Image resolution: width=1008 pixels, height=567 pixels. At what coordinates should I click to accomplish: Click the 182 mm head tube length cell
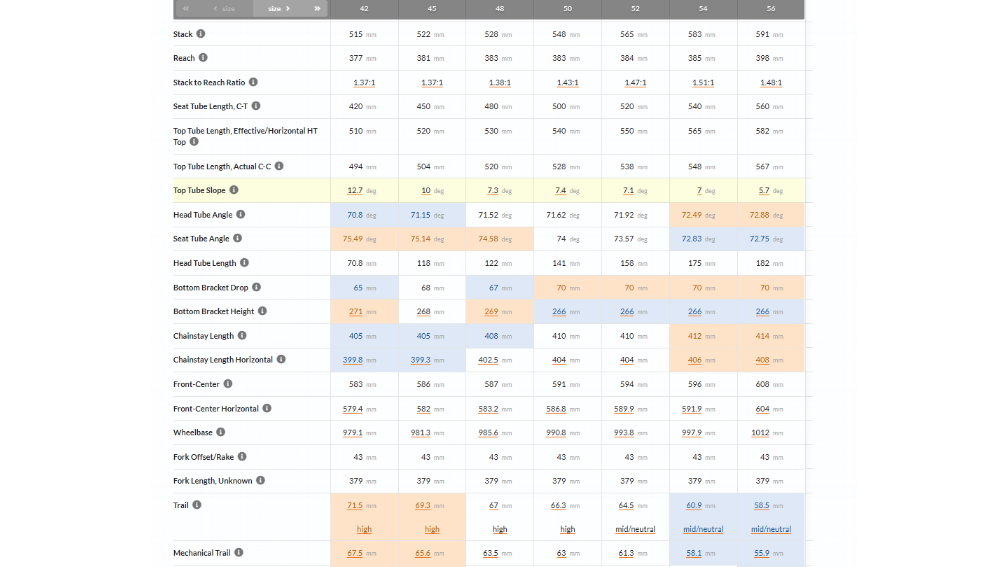click(771, 263)
